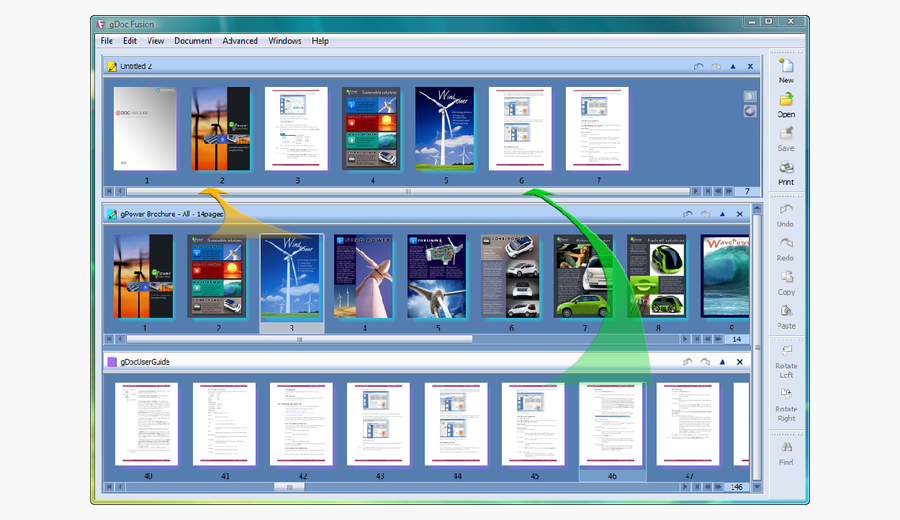The height and width of the screenshot is (520, 900).
Task: Collapse the Untitled 2 panel with the triangle
Action: click(733, 67)
